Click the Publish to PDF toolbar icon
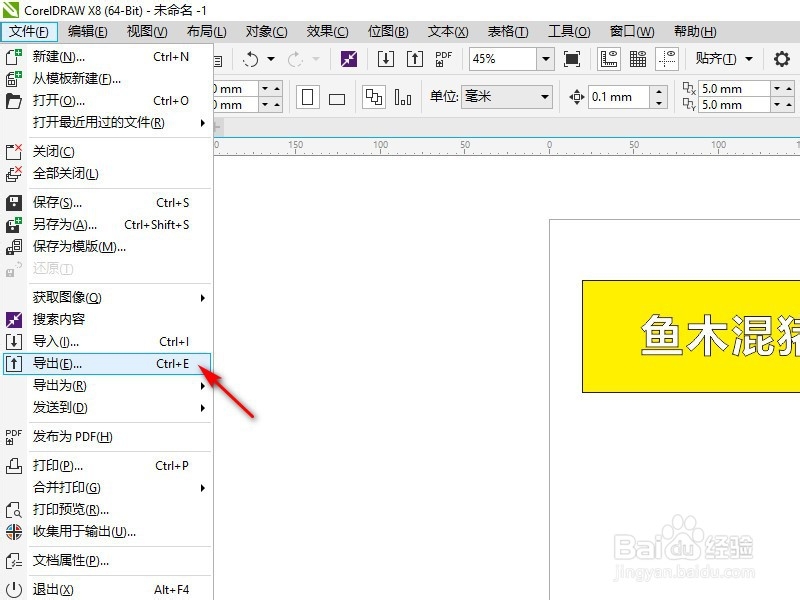 (x=443, y=59)
